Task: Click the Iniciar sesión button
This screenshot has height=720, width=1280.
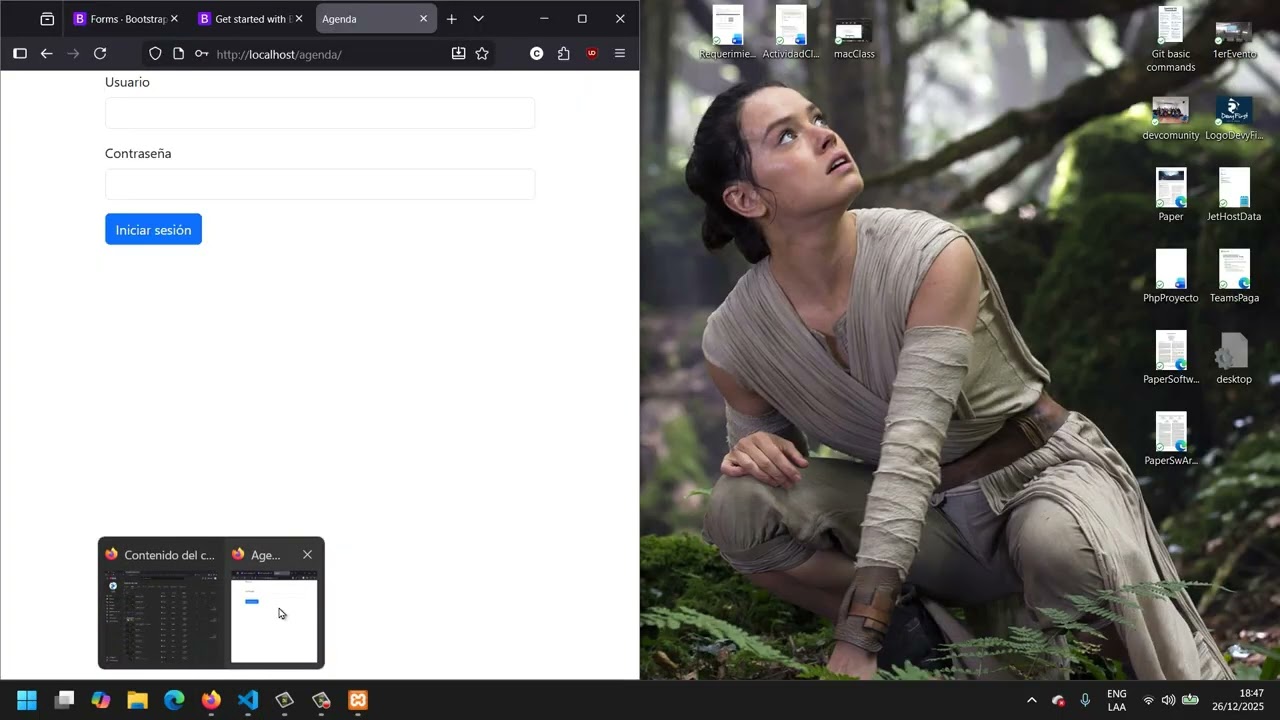Action: click(x=153, y=229)
